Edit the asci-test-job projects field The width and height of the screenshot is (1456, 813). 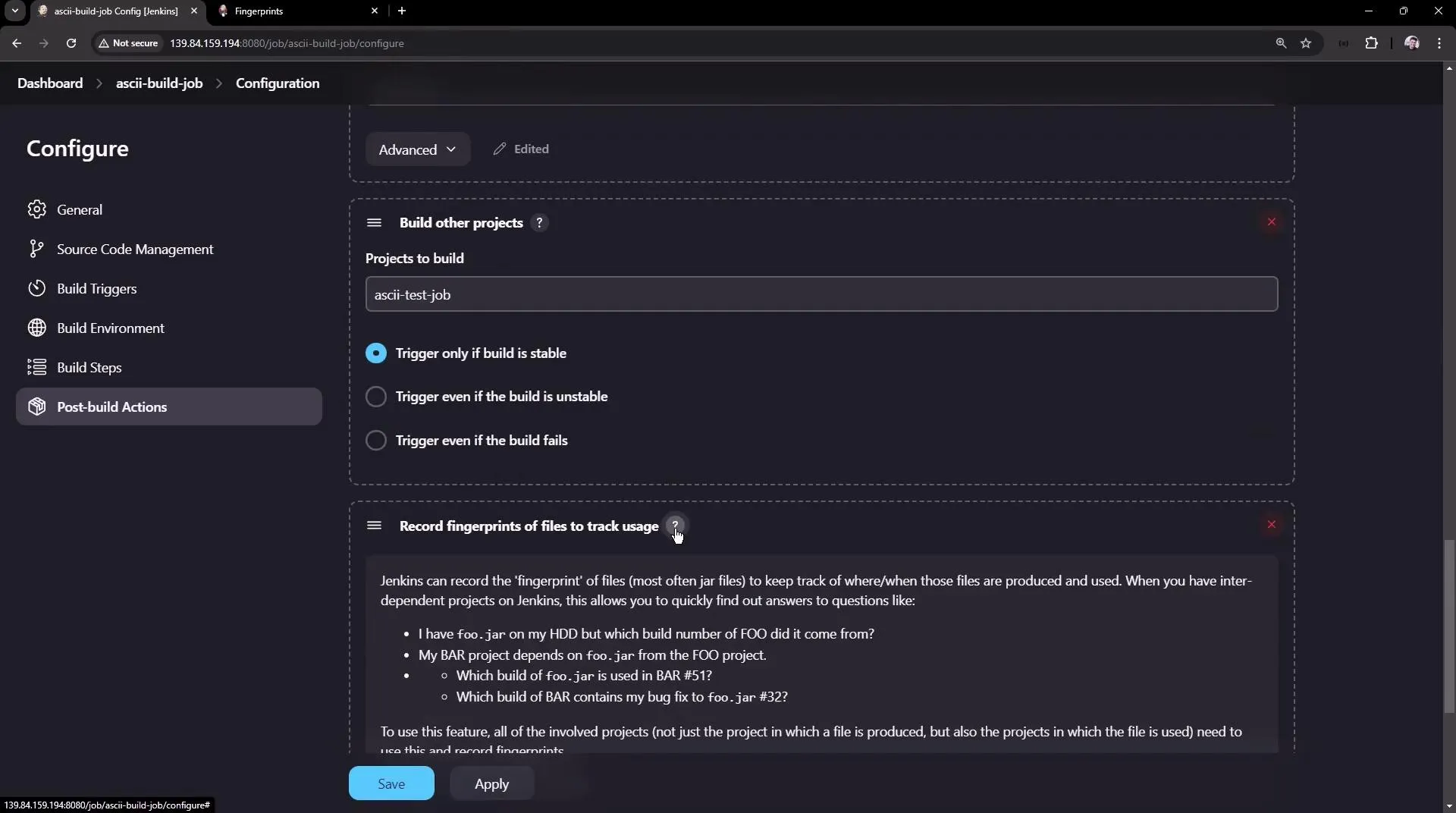(821, 294)
